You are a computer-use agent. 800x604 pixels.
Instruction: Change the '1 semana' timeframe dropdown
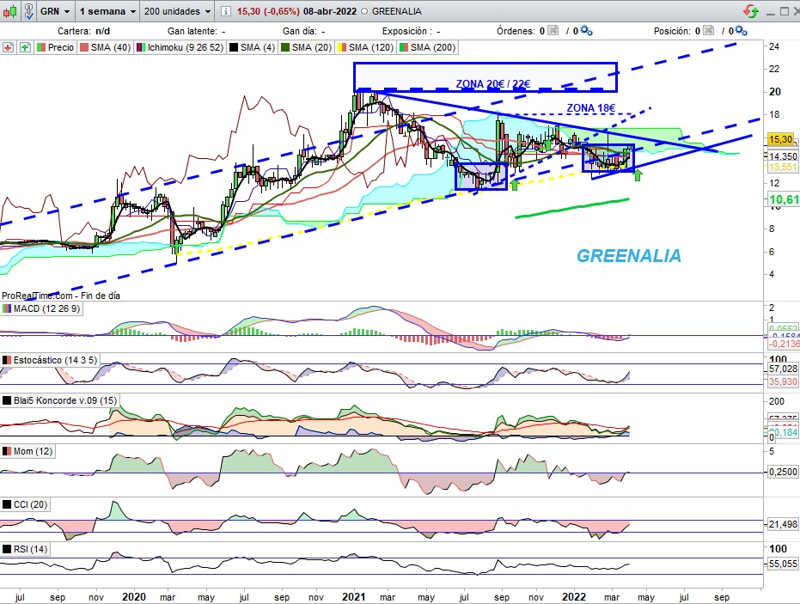(x=108, y=11)
